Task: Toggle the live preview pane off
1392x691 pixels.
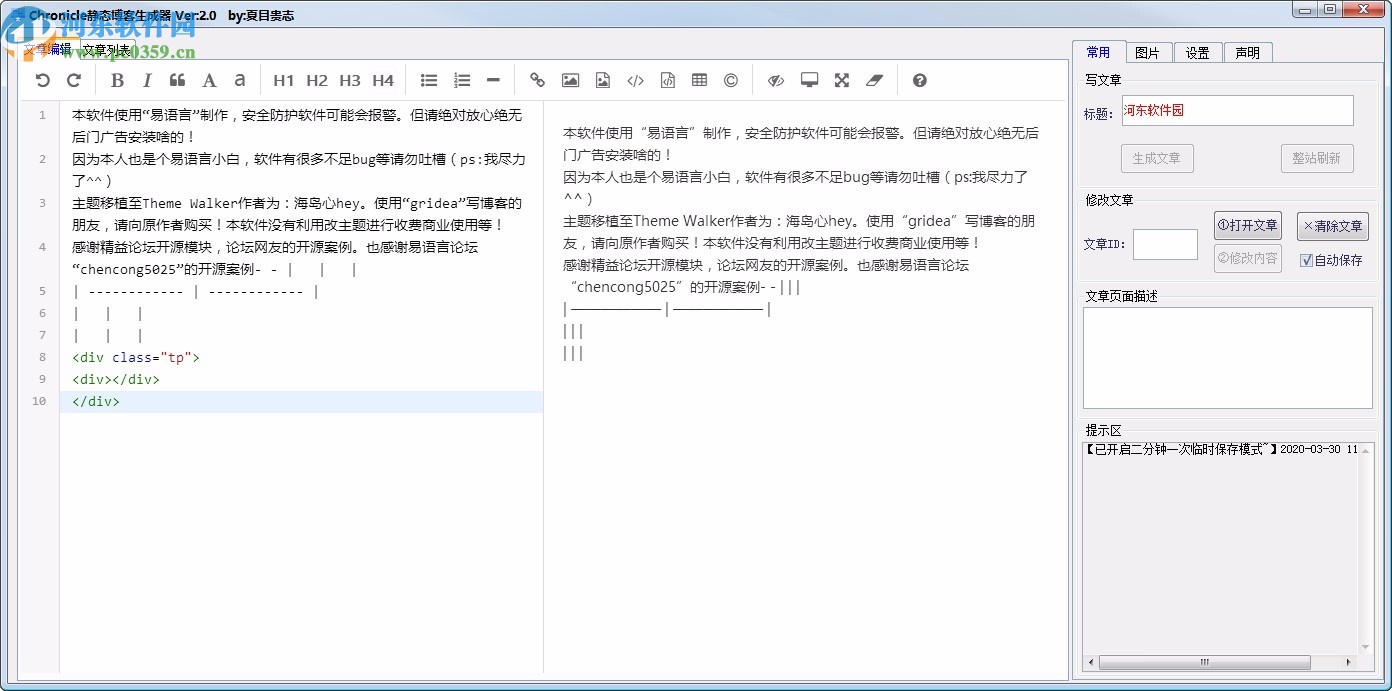Action: coord(776,80)
